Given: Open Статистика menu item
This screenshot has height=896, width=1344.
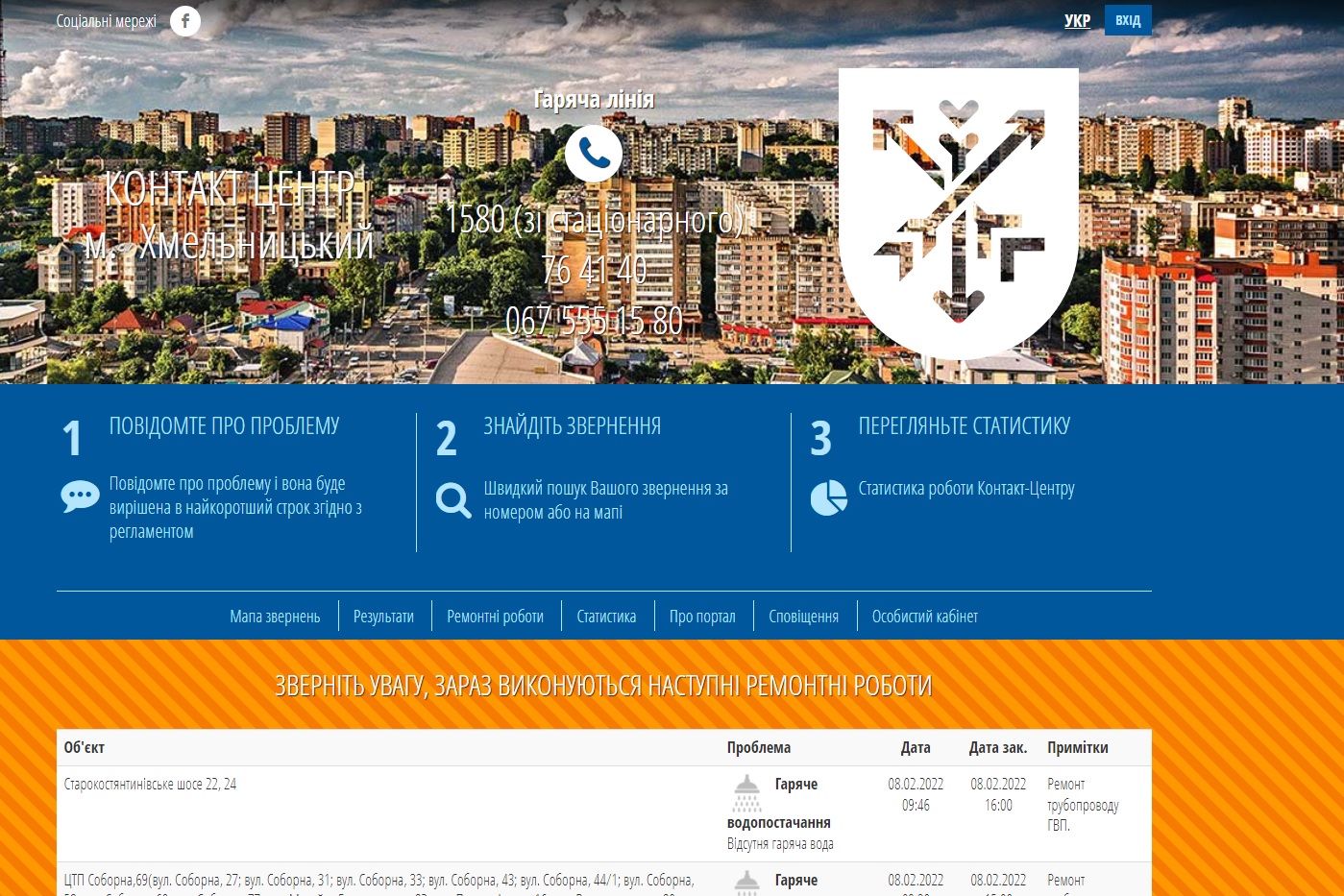Looking at the screenshot, I should point(606,617).
